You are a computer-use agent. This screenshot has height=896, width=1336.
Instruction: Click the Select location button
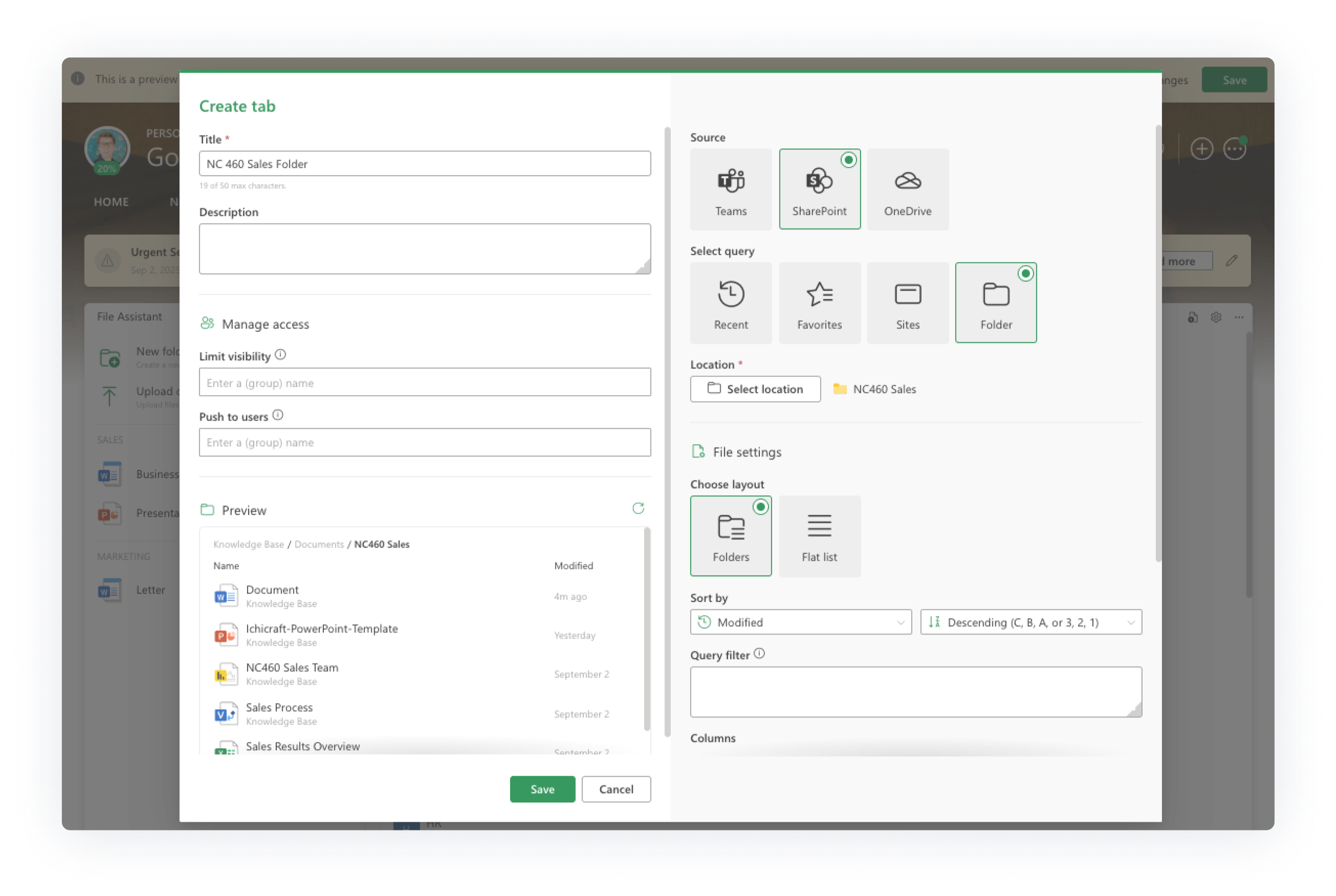point(754,389)
